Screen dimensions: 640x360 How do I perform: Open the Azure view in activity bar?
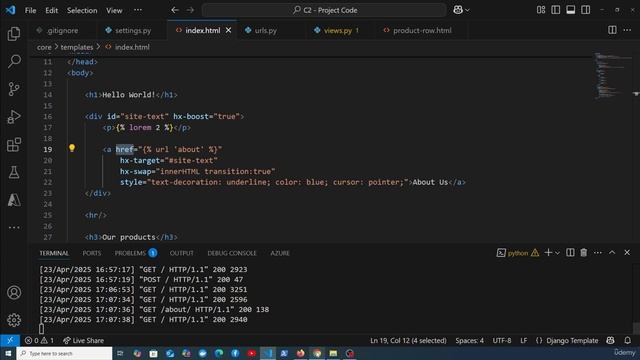(14, 200)
